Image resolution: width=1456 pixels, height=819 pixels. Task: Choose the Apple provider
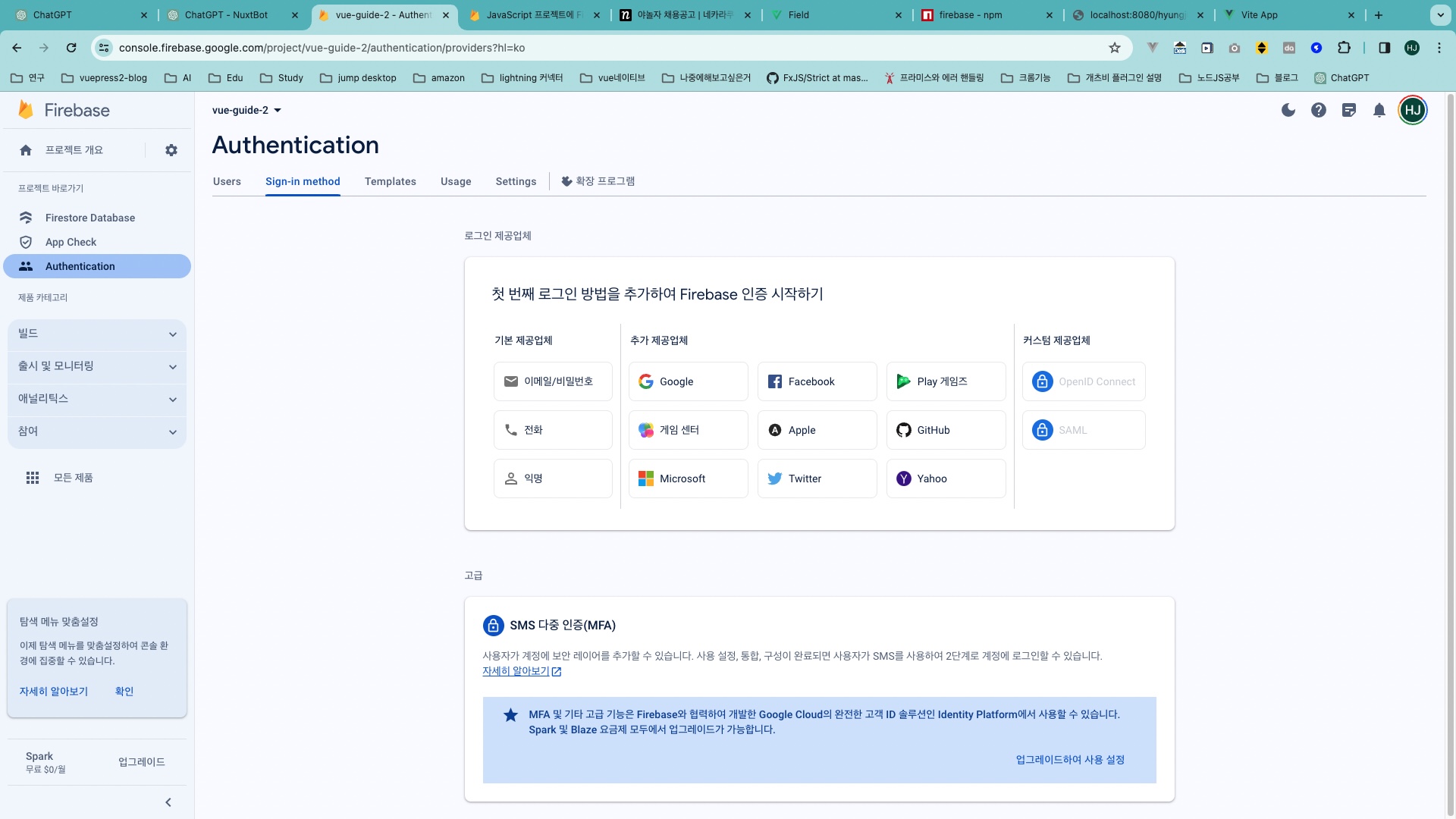[x=817, y=430]
